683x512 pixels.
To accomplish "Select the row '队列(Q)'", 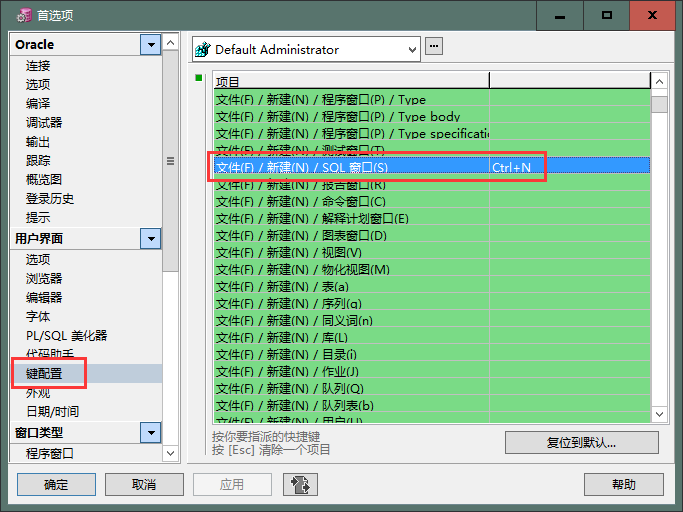I will (432, 389).
